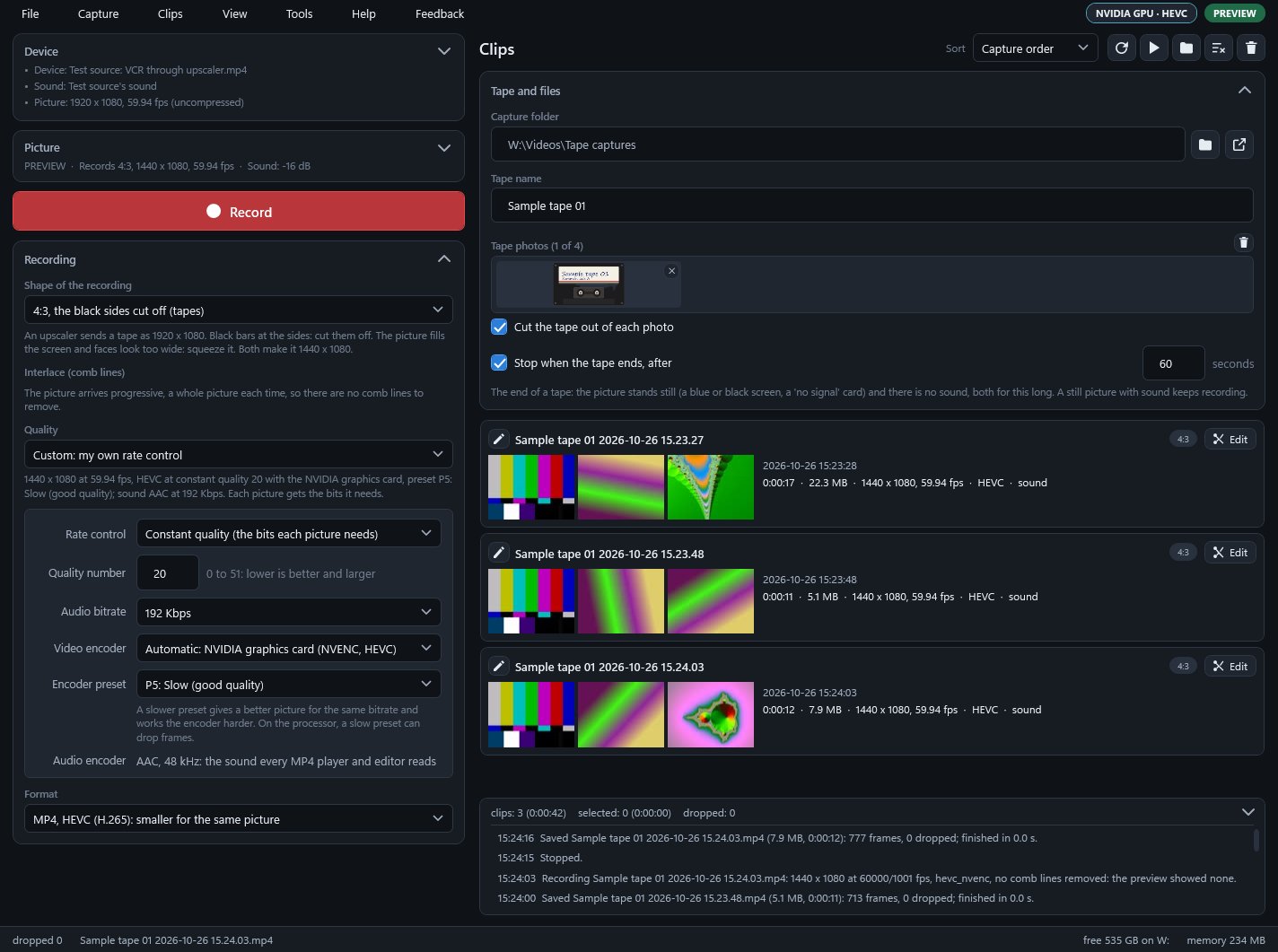Remove tape photos with trash icon
Image resolution: width=1278 pixels, height=952 pixels.
[1243, 242]
